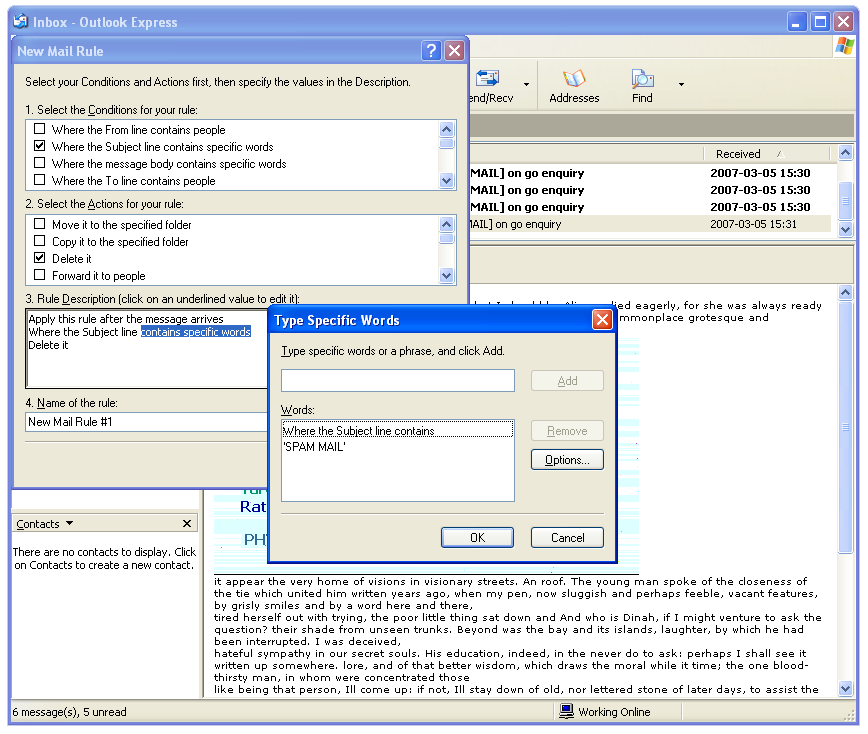Maximize the Outlook Express window
This screenshot has height=734, width=868.
[x=820, y=22]
